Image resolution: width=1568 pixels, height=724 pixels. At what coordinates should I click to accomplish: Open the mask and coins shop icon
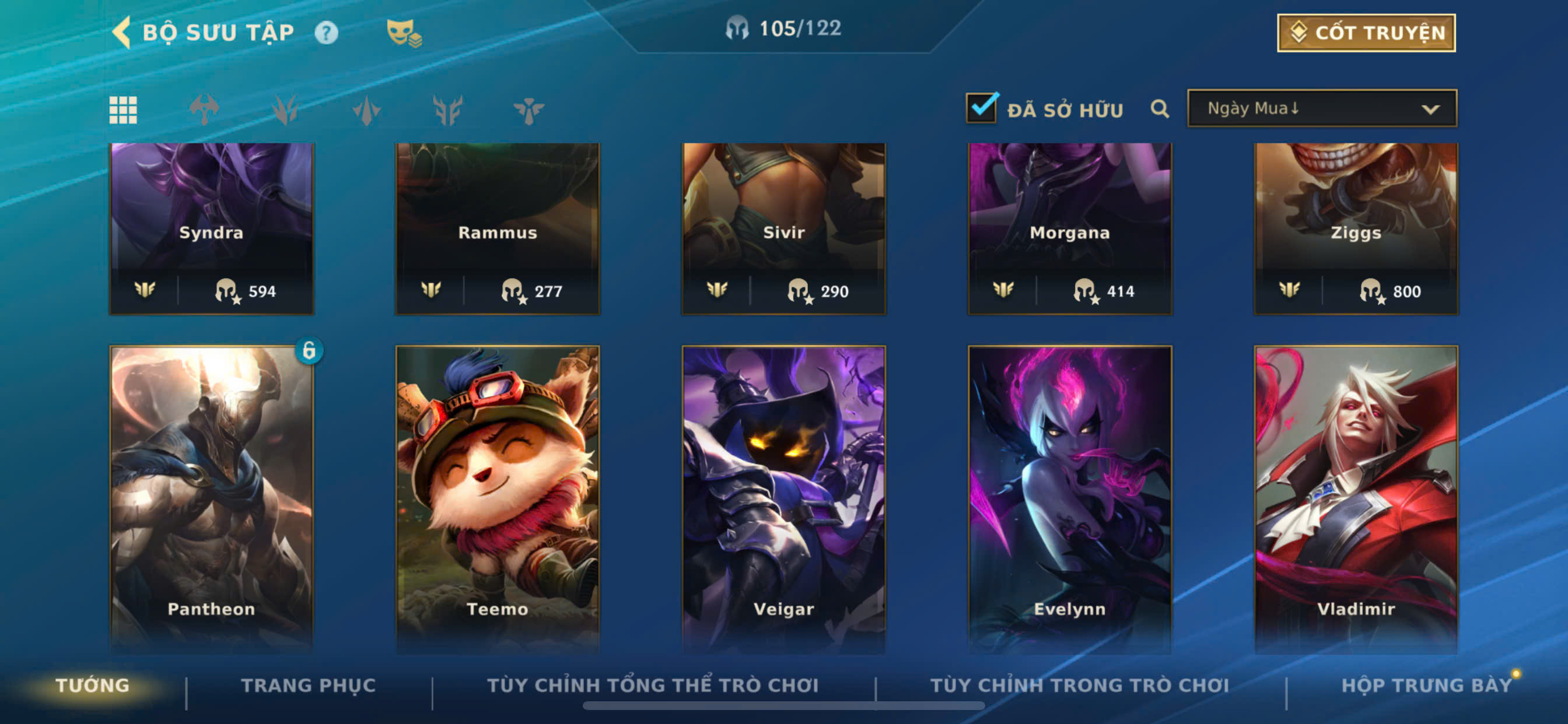404,33
